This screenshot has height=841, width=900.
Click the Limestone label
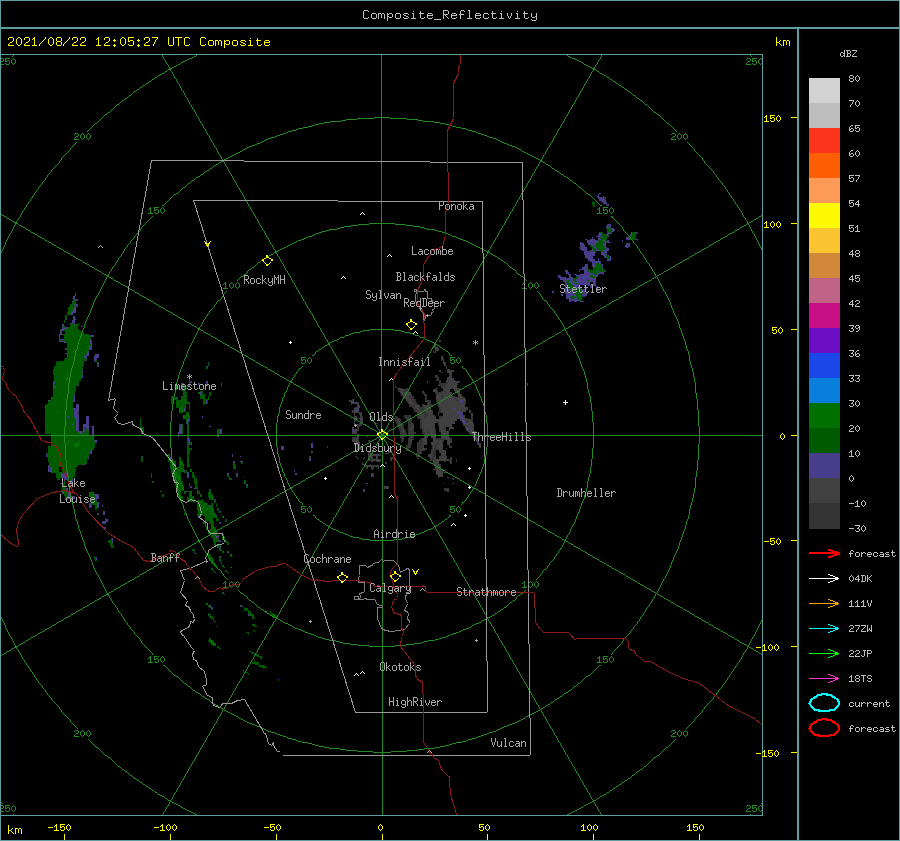coord(189,386)
